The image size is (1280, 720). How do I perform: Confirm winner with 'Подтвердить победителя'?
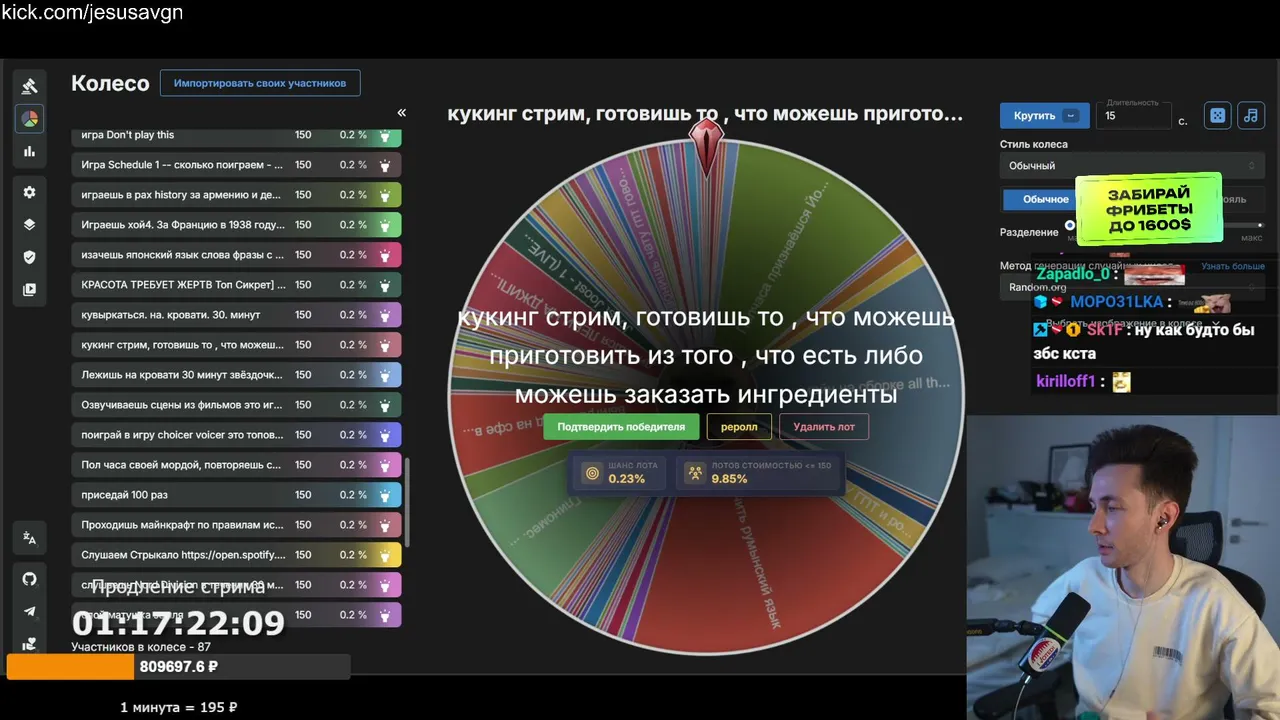[x=621, y=427]
